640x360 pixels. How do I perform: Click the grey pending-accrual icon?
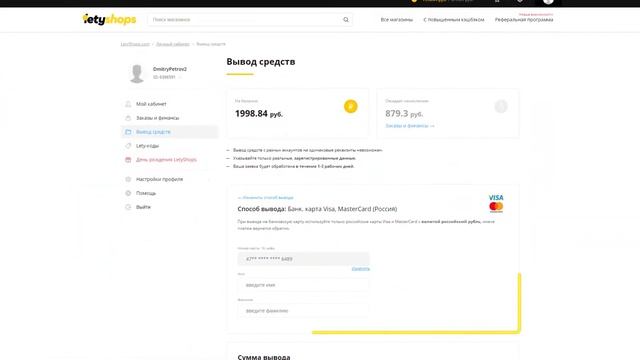501,107
